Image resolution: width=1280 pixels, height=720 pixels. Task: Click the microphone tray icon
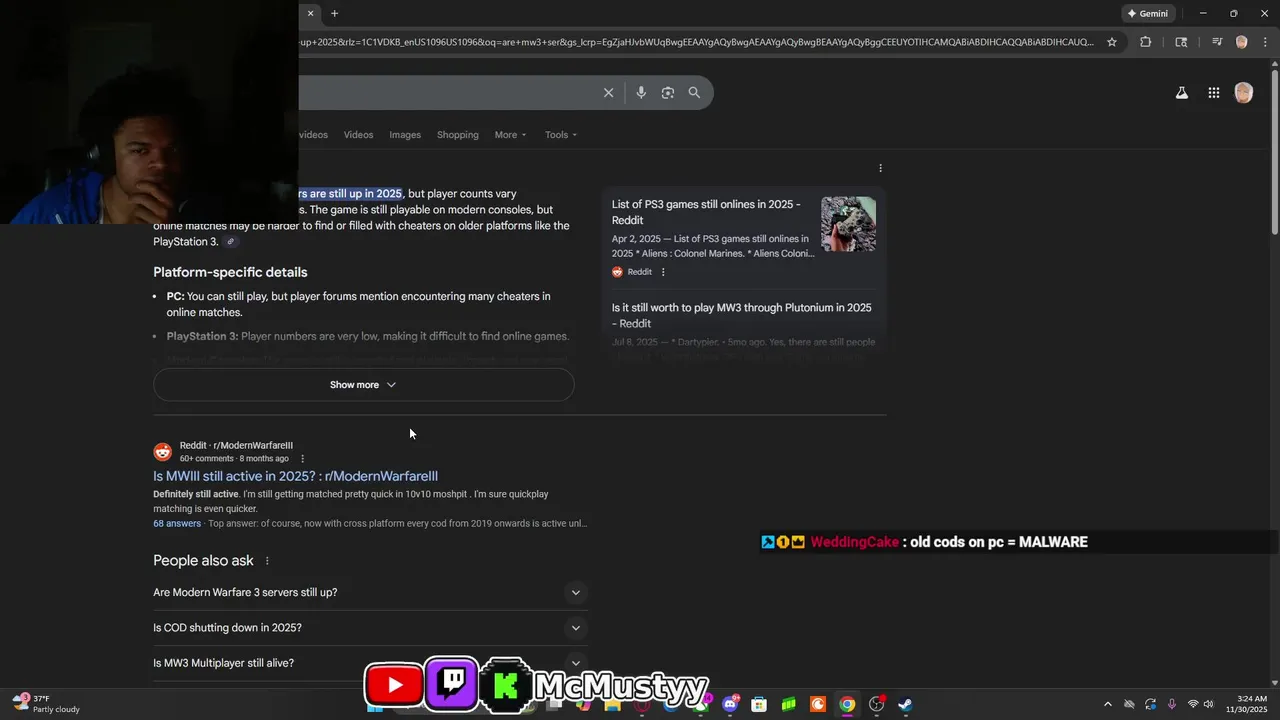1171,704
